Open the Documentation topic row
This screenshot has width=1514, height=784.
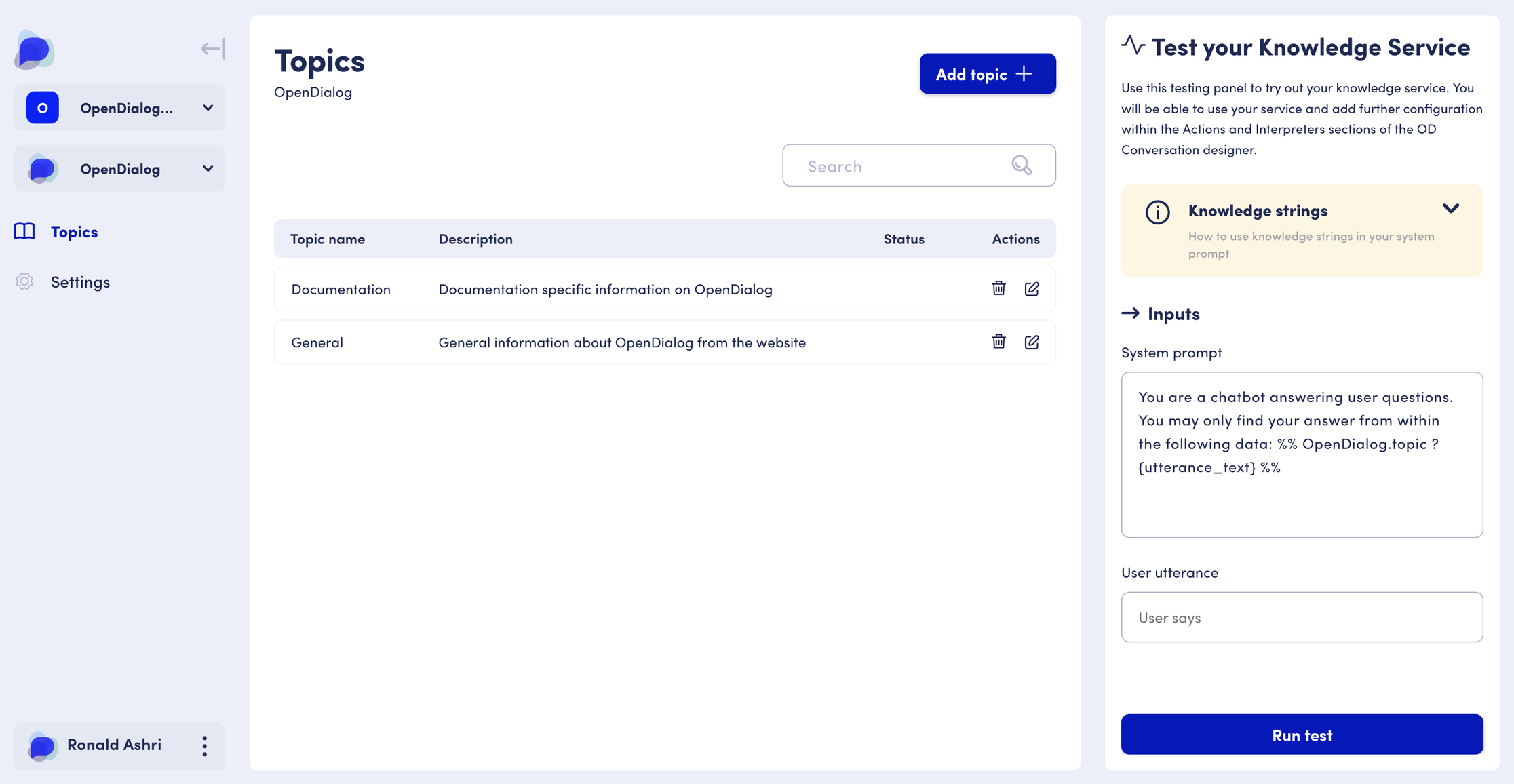click(341, 290)
